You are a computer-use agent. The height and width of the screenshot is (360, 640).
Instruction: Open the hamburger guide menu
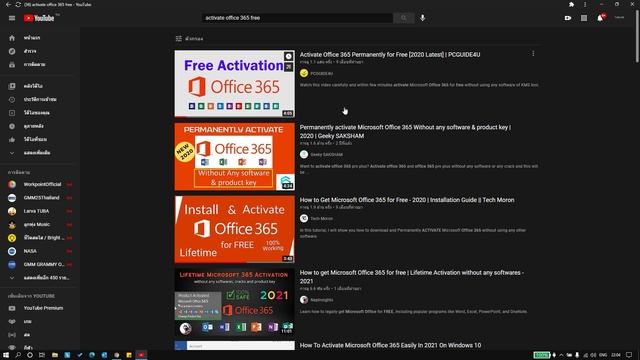coord(12,18)
